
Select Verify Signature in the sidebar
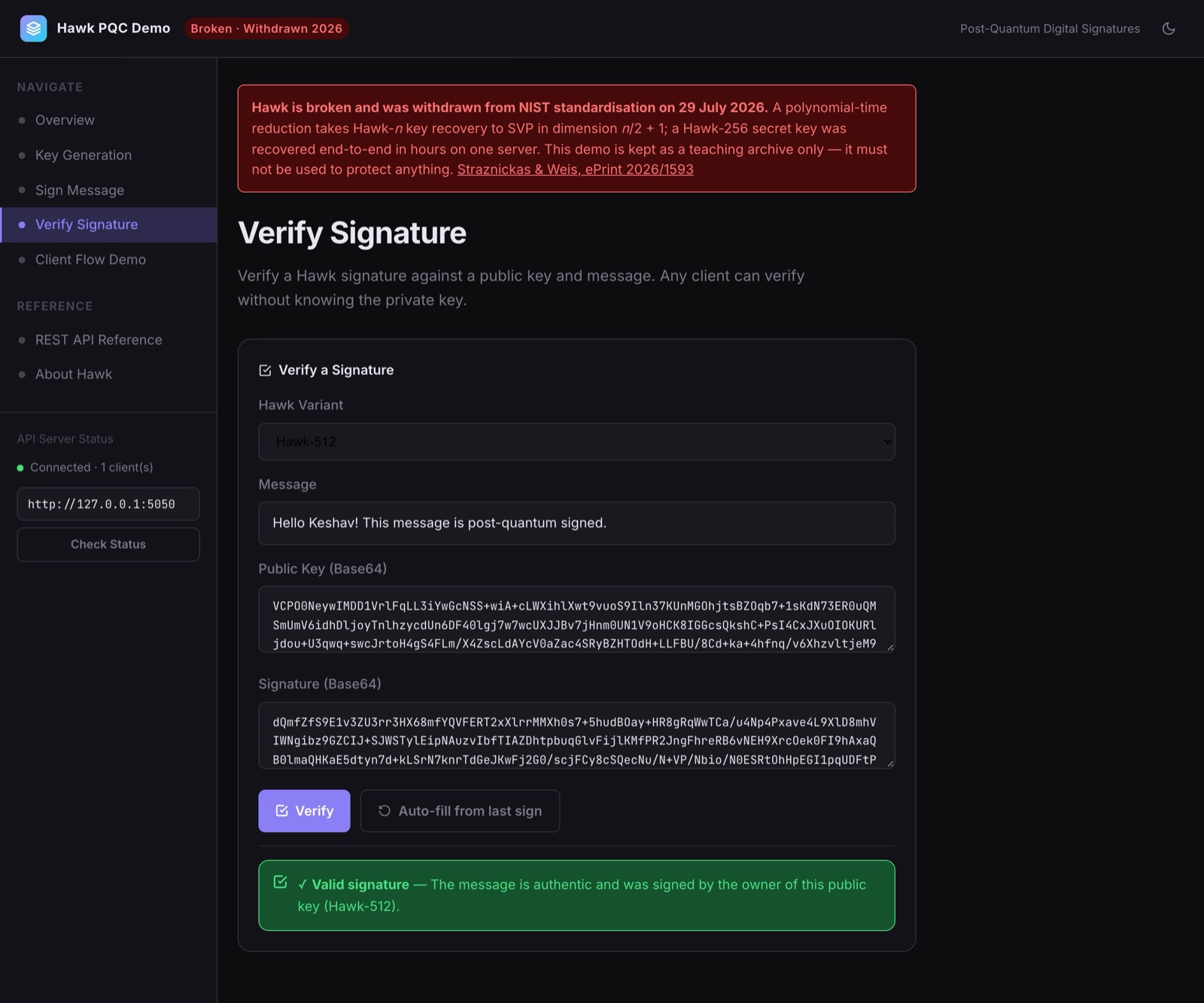click(108, 225)
